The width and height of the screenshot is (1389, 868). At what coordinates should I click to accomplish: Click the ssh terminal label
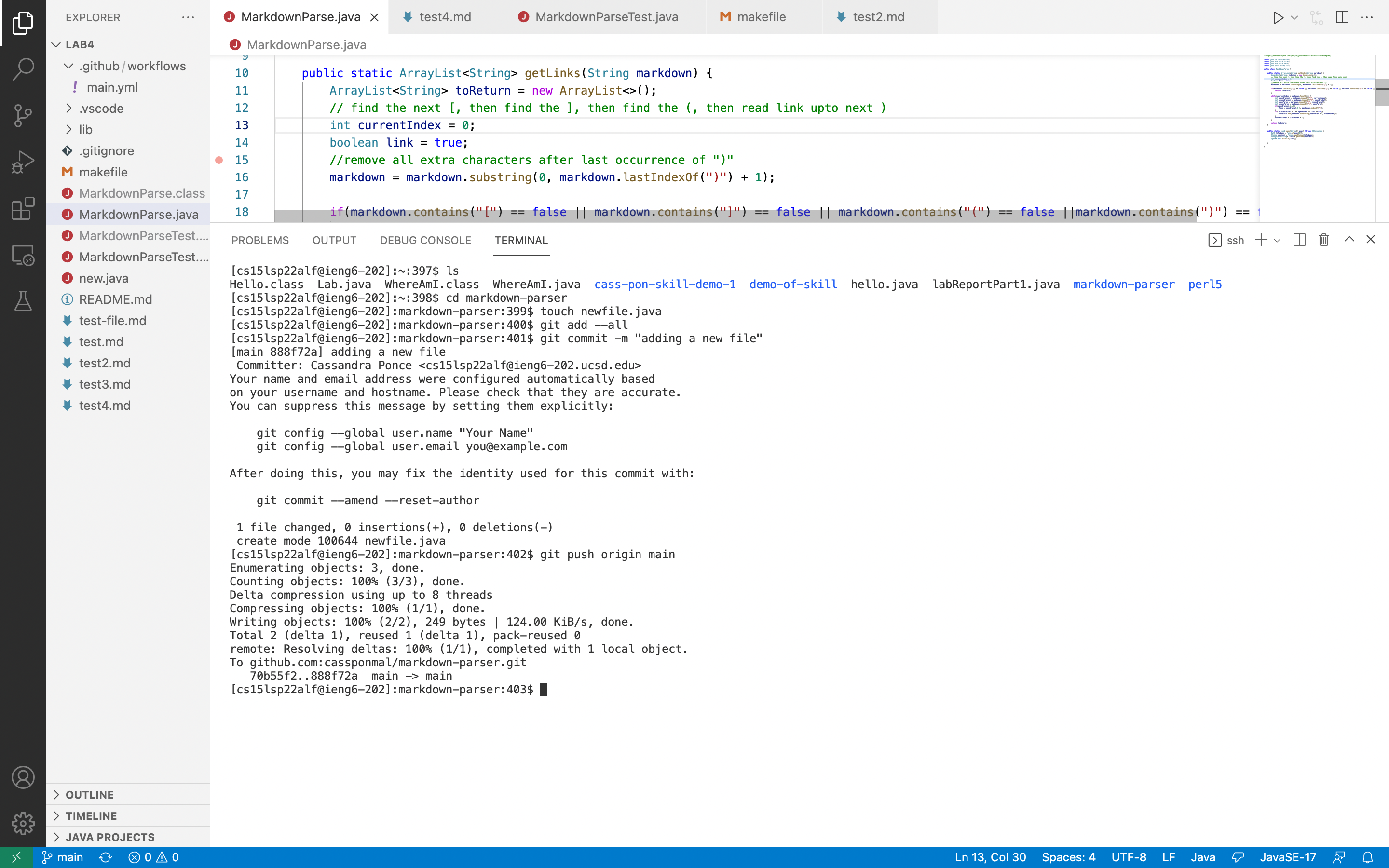(x=1226, y=240)
